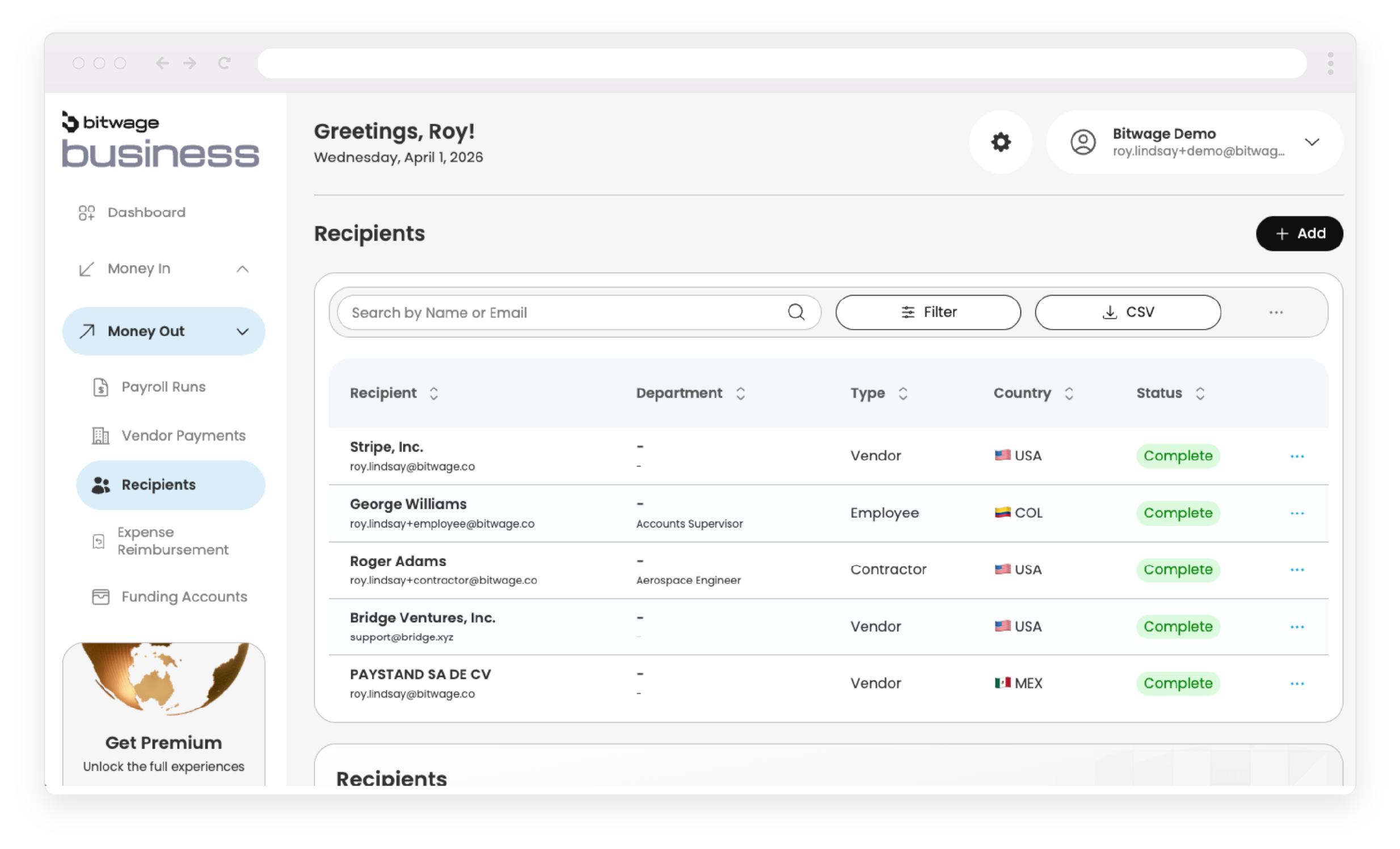This screenshot has height=849, width=1400.
Task: Click the Complete status badge for Stripe, Inc.
Action: coord(1178,456)
